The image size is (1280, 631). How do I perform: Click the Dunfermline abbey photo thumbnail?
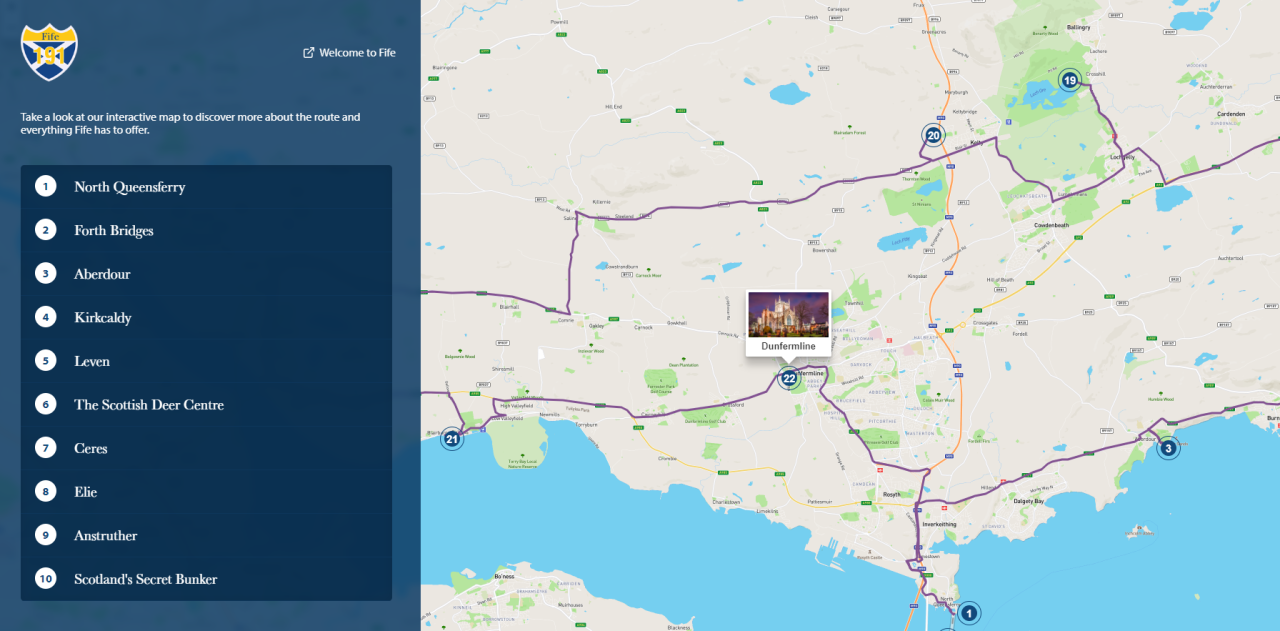788,317
